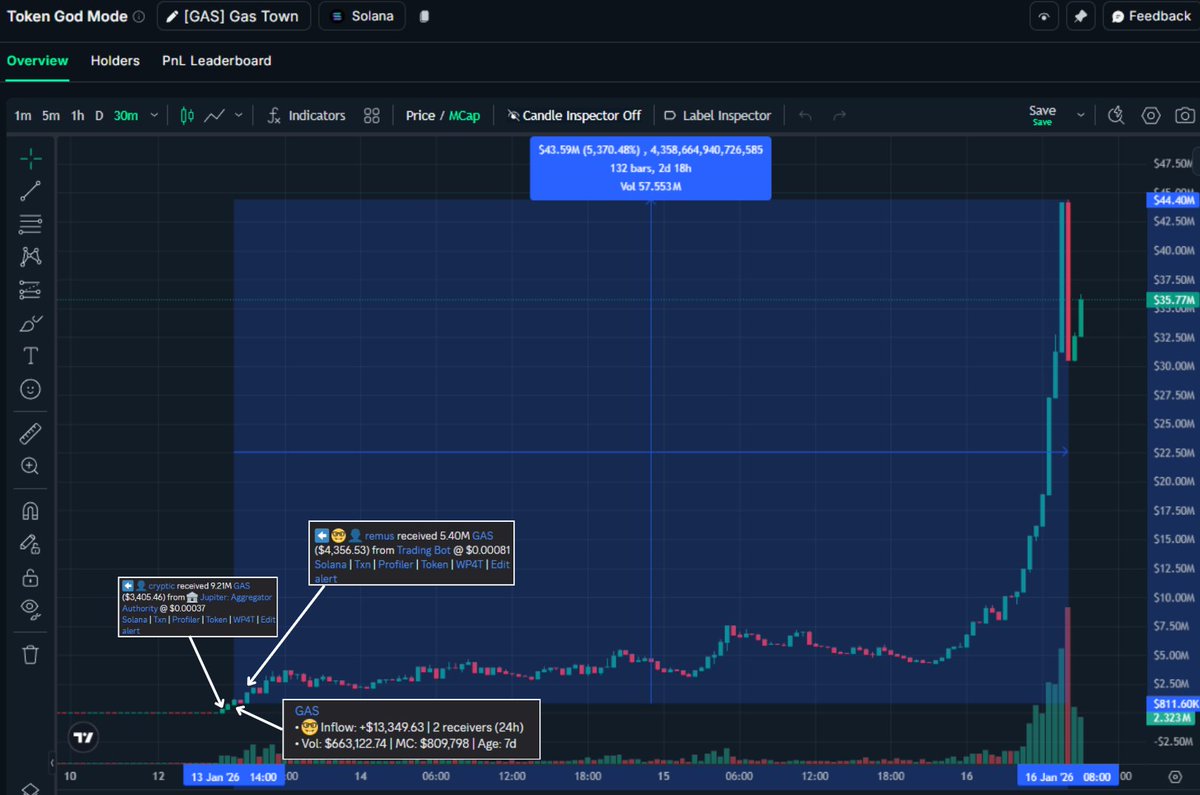Select the brush drawing tool
The width and height of the screenshot is (1200, 795).
[30, 323]
